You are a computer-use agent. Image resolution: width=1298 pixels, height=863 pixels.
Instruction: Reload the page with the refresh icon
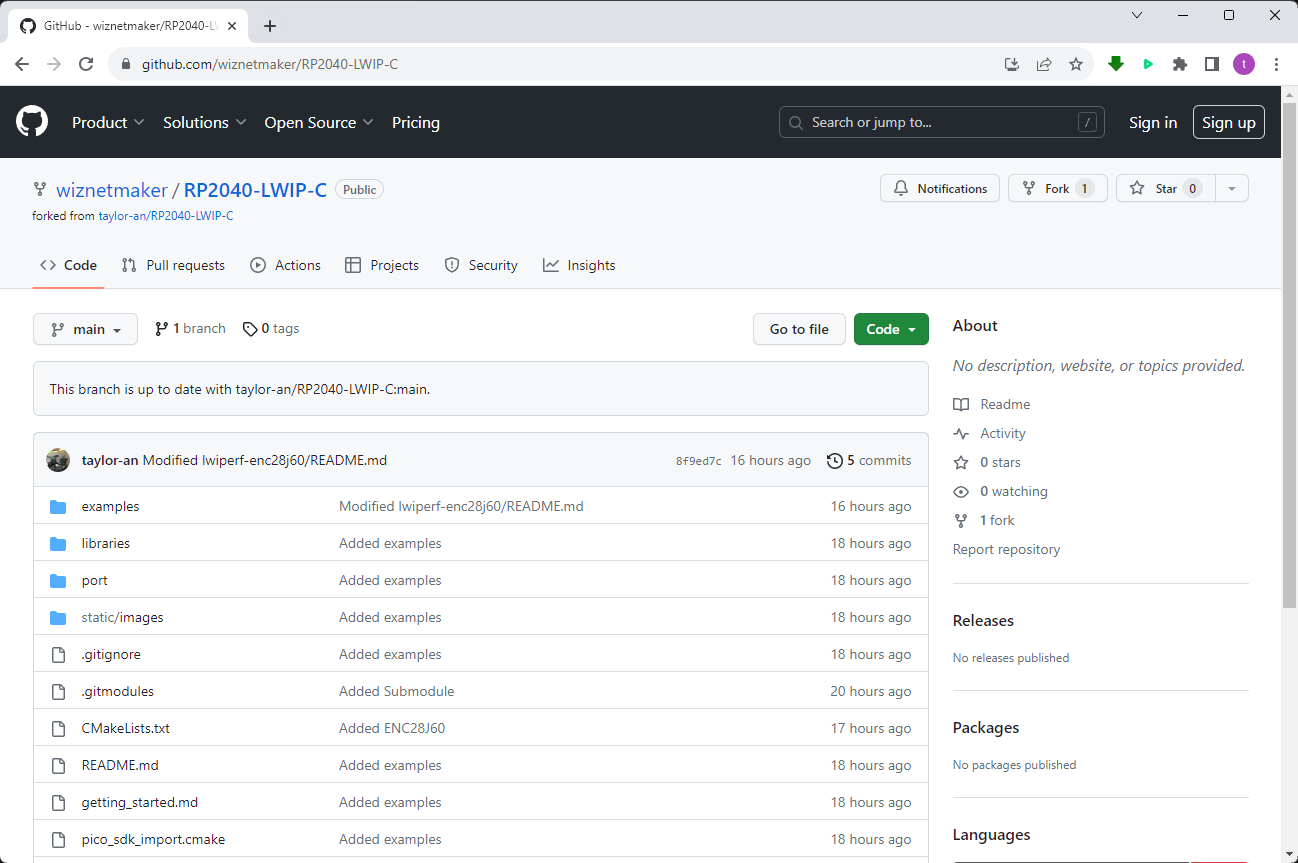[86, 64]
